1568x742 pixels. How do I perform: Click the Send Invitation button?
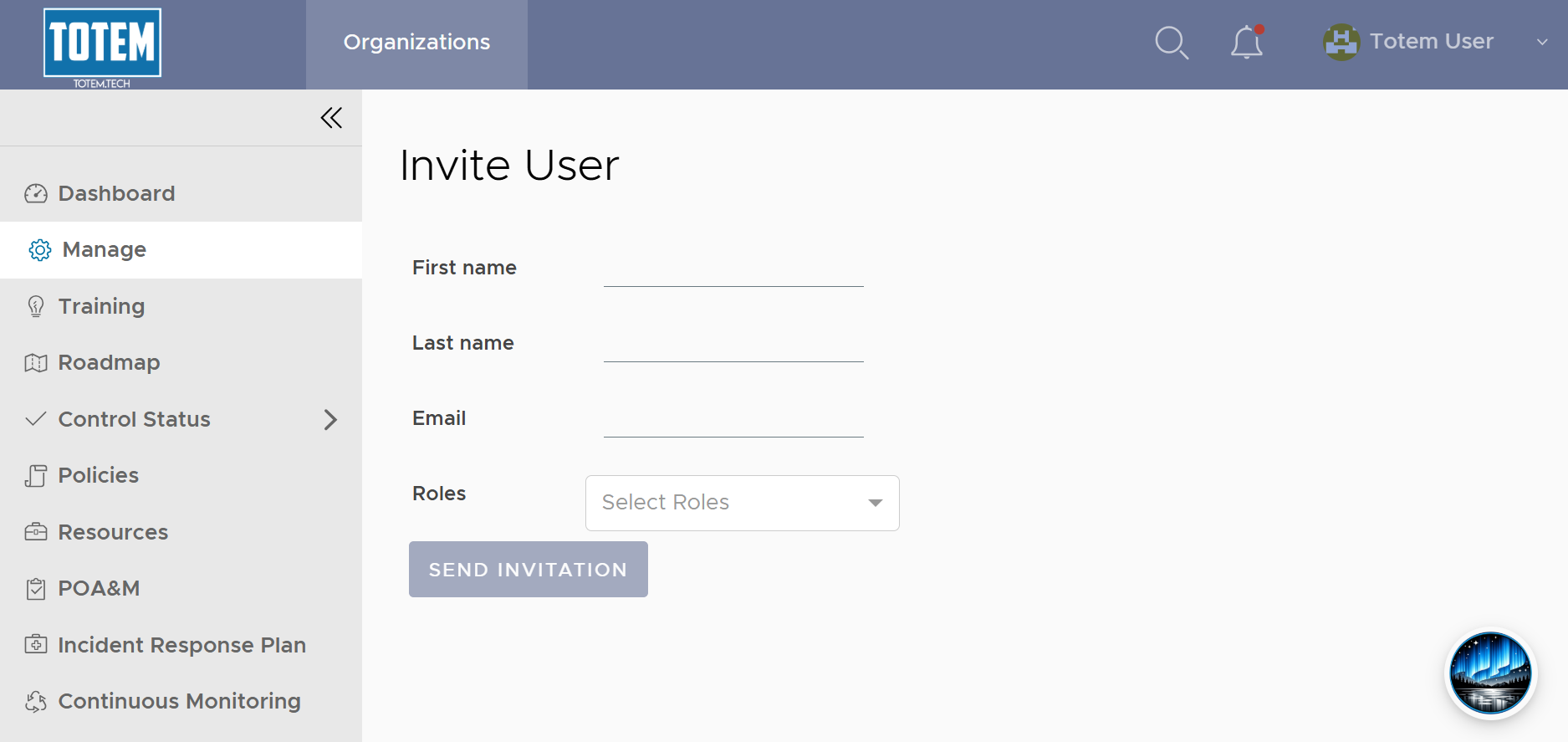point(529,570)
